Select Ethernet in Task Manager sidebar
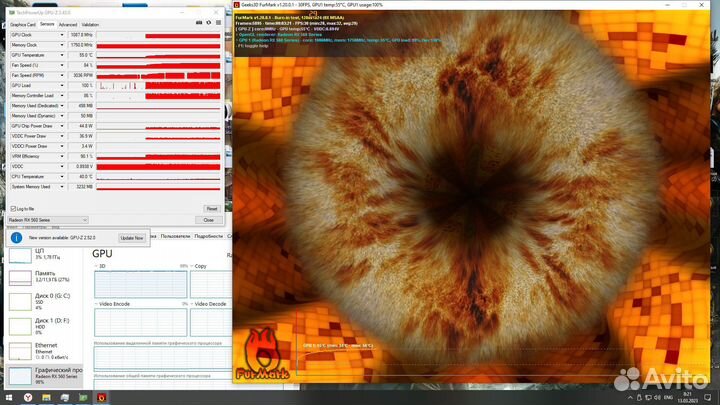The height and width of the screenshot is (405, 720). [44, 351]
